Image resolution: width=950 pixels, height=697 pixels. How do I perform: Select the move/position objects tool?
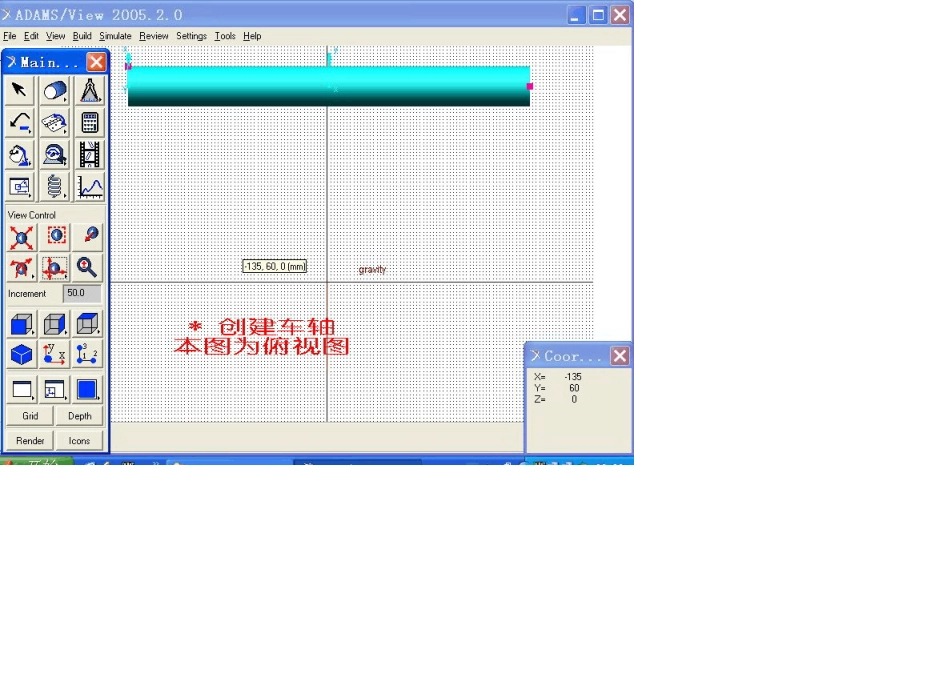[x=20, y=187]
